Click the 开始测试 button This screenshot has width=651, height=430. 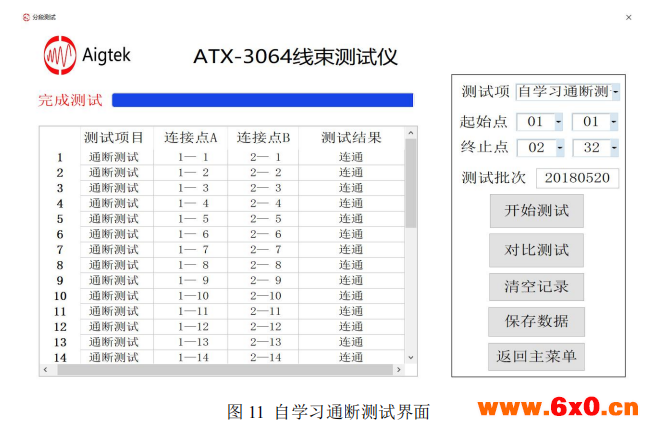coord(536,211)
